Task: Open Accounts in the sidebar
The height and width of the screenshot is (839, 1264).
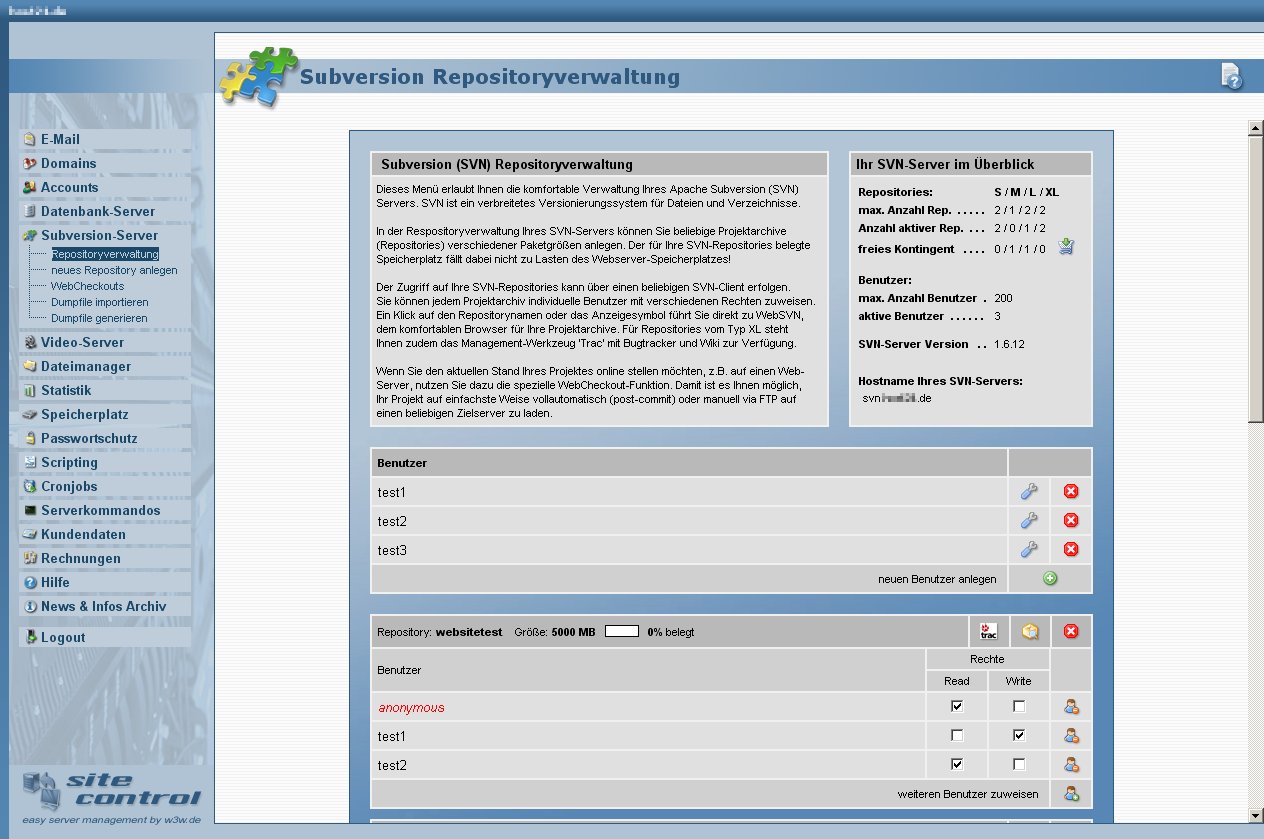Action: [x=105, y=187]
